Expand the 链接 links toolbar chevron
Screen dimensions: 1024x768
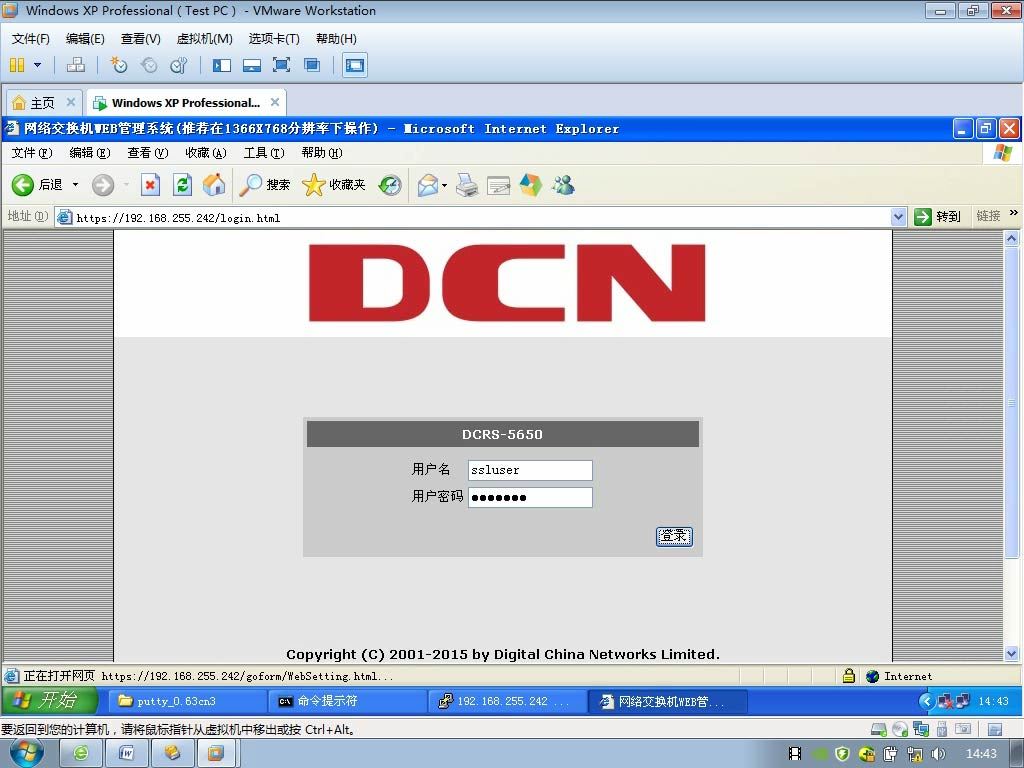point(1014,213)
